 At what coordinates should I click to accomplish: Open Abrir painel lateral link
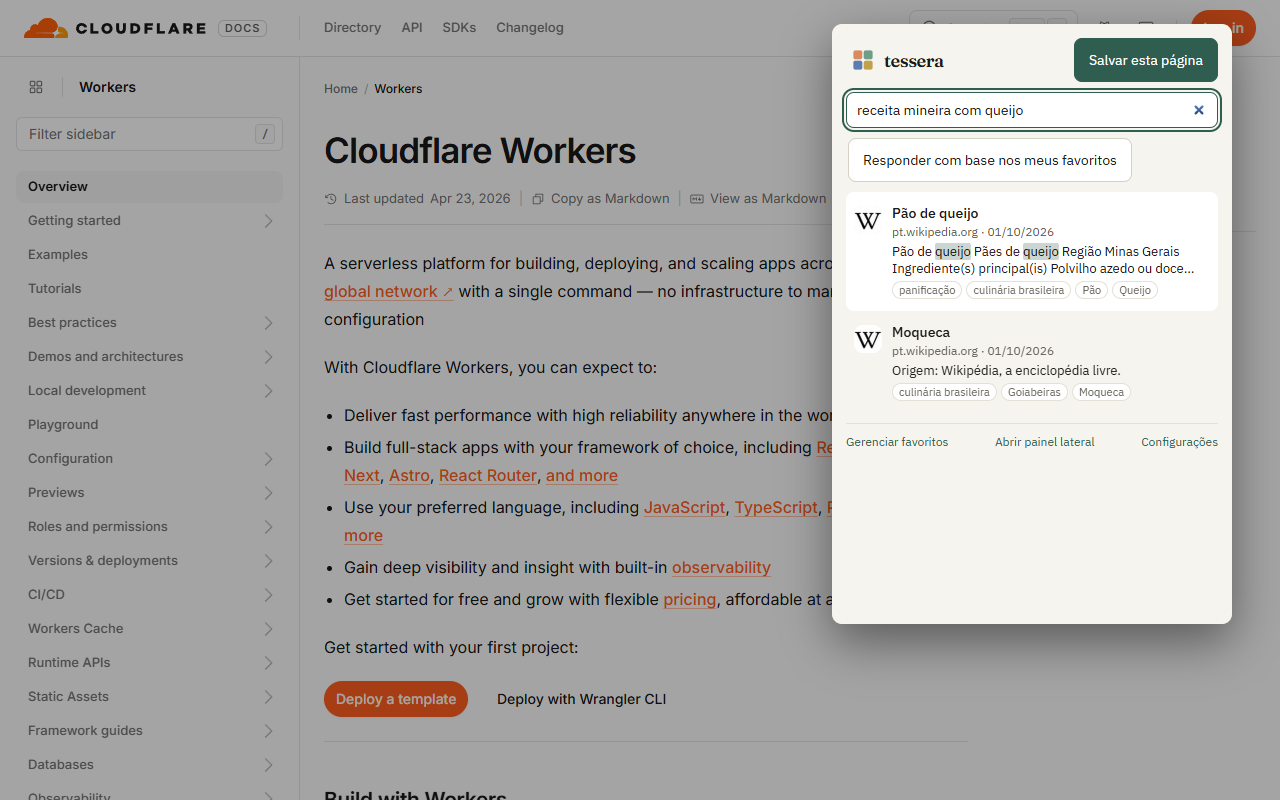[x=1045, y=442]
